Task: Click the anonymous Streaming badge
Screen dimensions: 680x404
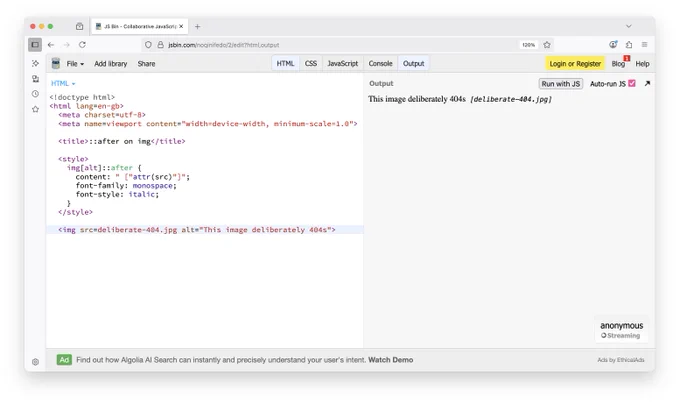Action: [621, 330]
